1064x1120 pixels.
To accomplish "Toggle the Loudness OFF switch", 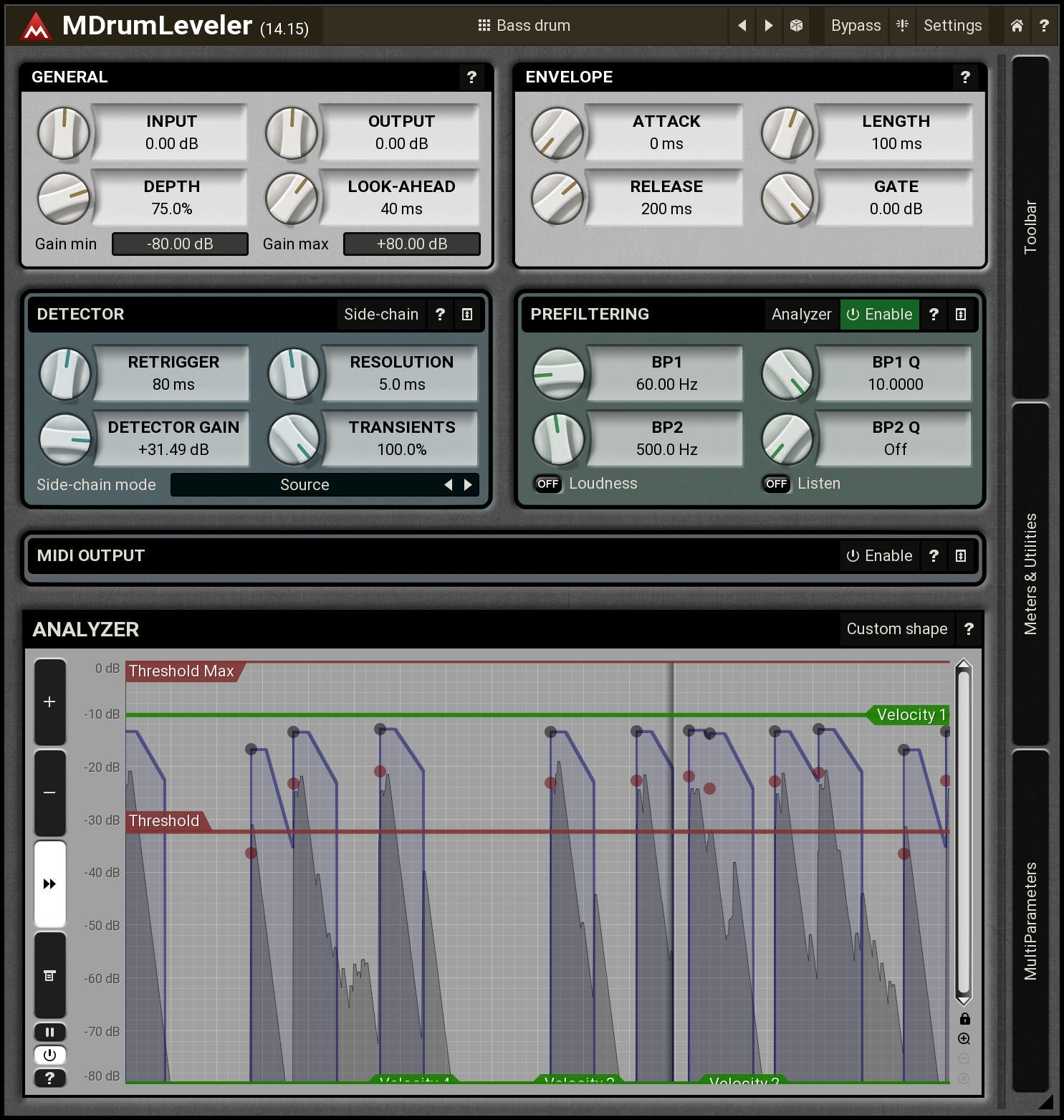I will (548, 484).
